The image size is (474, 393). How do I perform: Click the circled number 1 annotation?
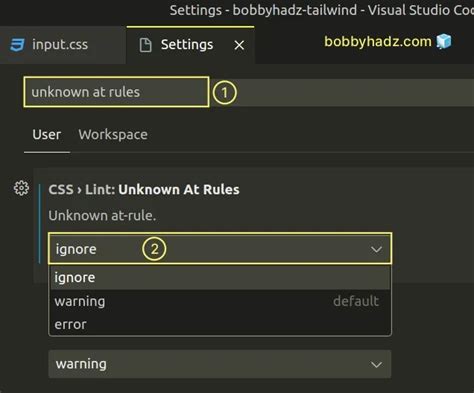pyautogui.click(x=224, y=92)
